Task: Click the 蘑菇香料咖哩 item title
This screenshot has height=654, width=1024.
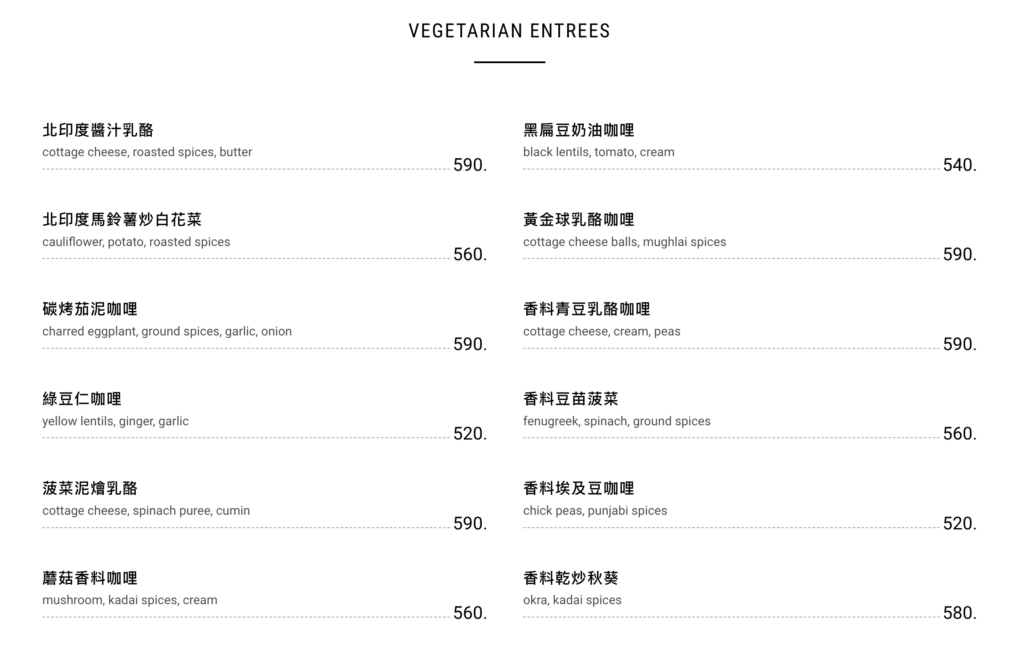Action: coord(90,578)
